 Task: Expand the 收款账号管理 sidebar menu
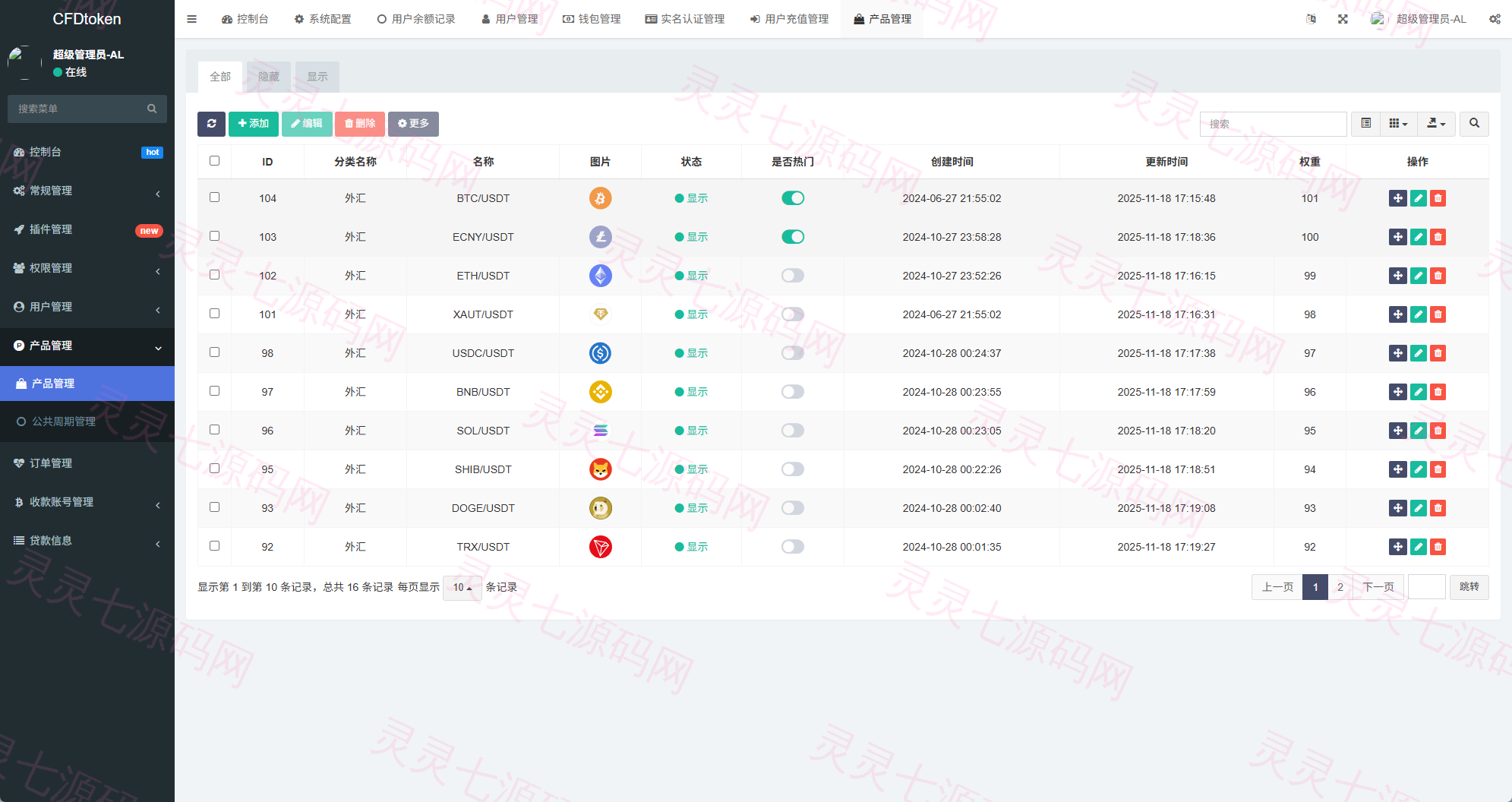87,502
